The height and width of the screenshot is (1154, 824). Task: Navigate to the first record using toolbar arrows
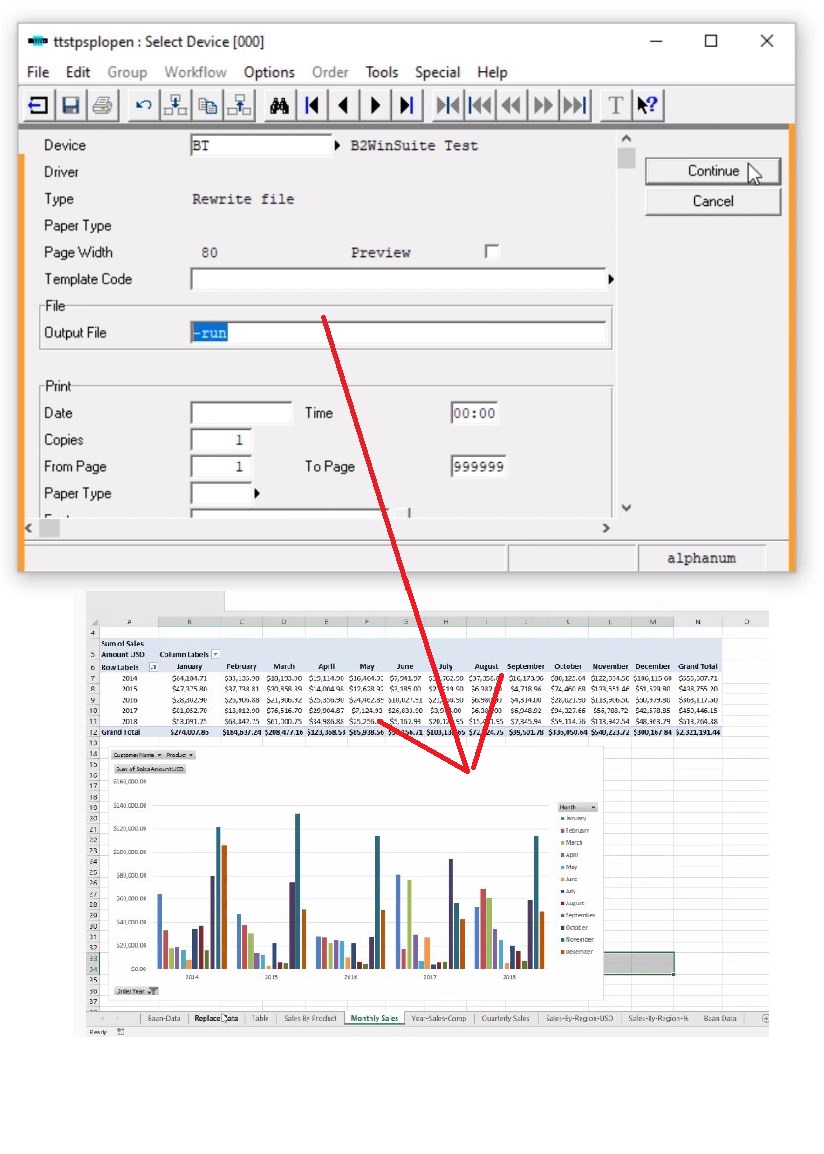(312, 105)
